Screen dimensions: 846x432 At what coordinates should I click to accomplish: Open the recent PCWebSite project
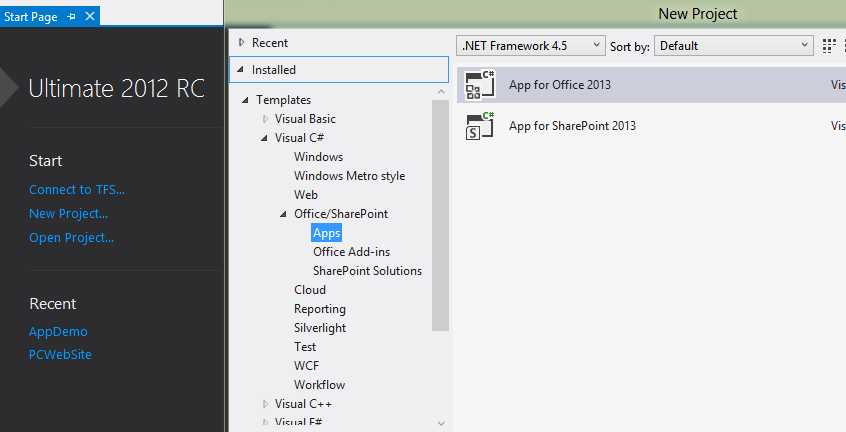(x=60, y=354)
